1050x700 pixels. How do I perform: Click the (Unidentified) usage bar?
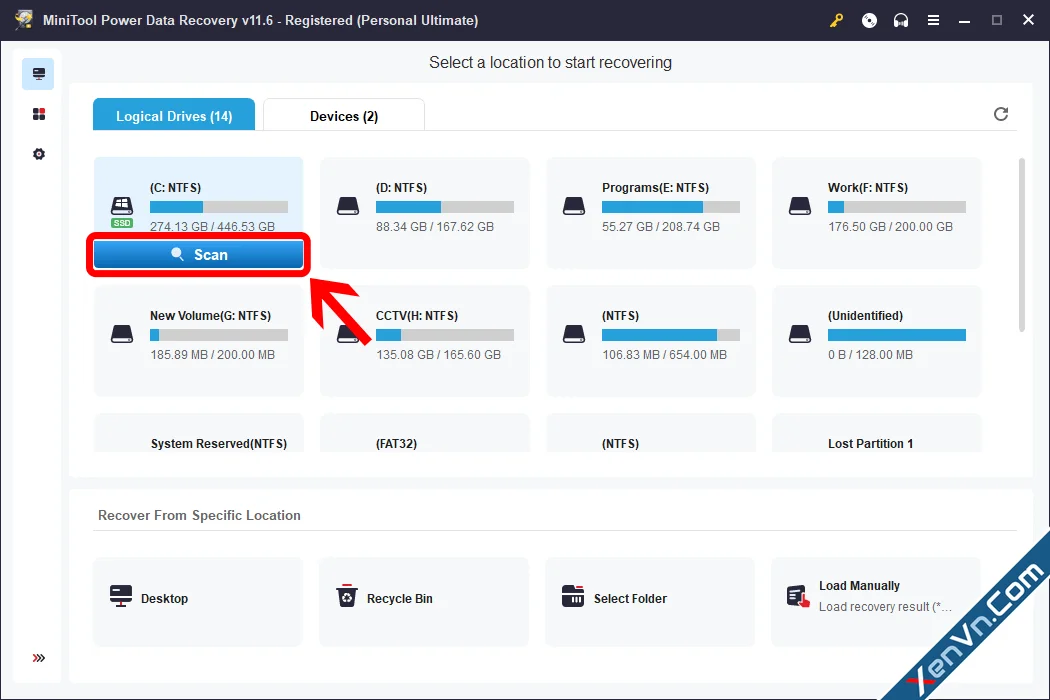point(897,335)
